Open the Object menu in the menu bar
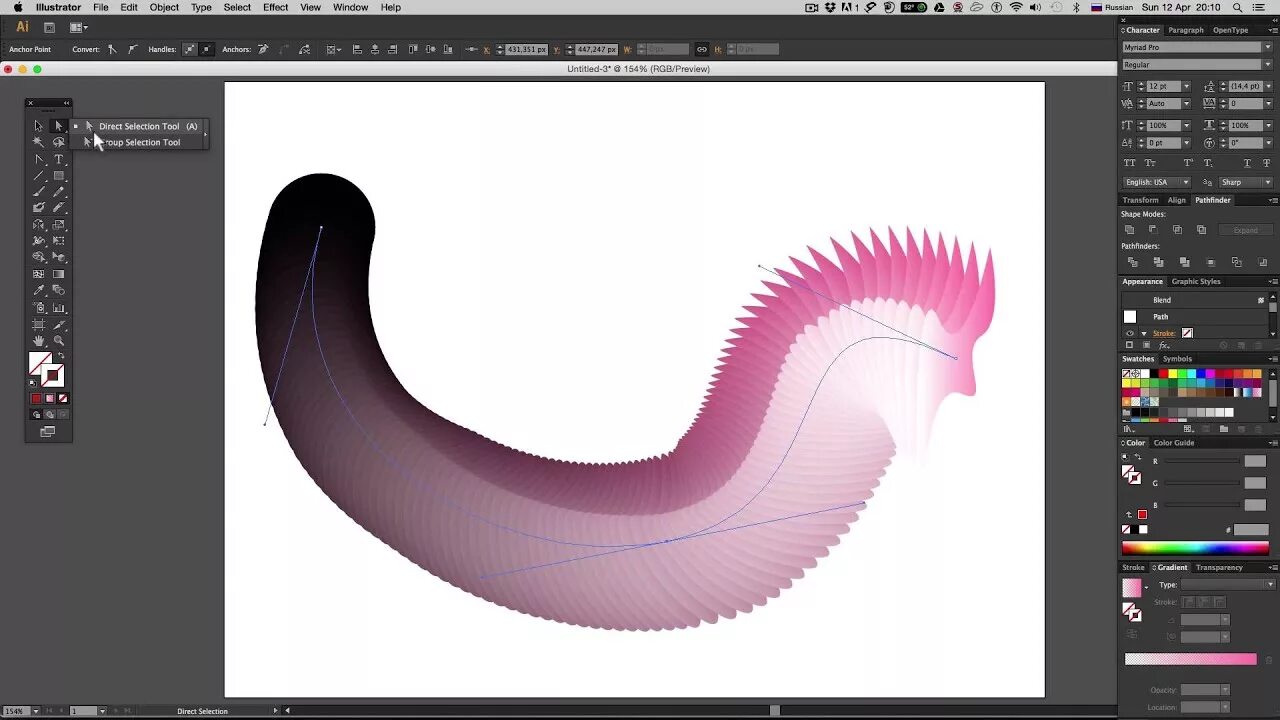 pos(163,7)
